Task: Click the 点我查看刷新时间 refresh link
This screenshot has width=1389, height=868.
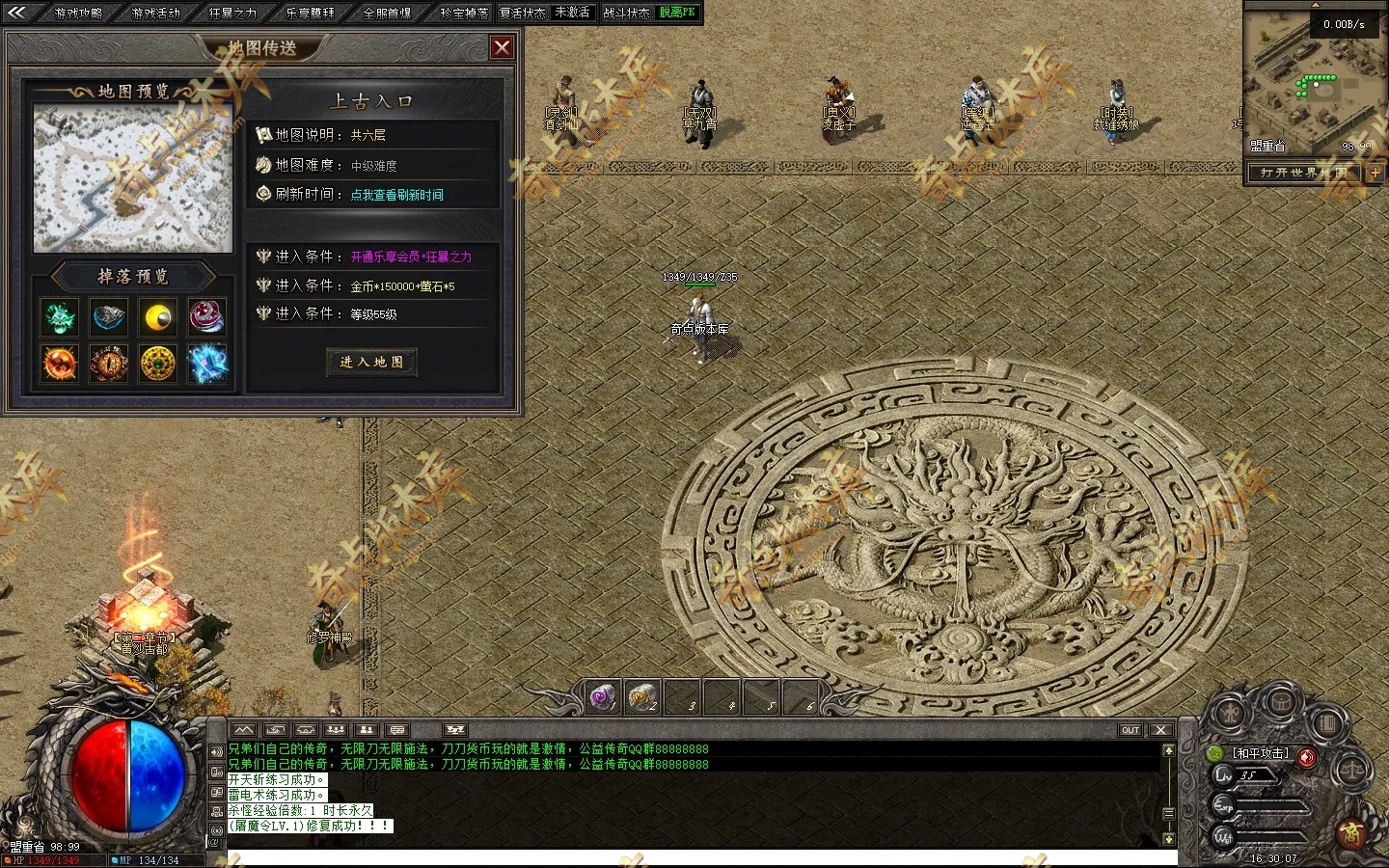Action: click(x=397, y=195)
